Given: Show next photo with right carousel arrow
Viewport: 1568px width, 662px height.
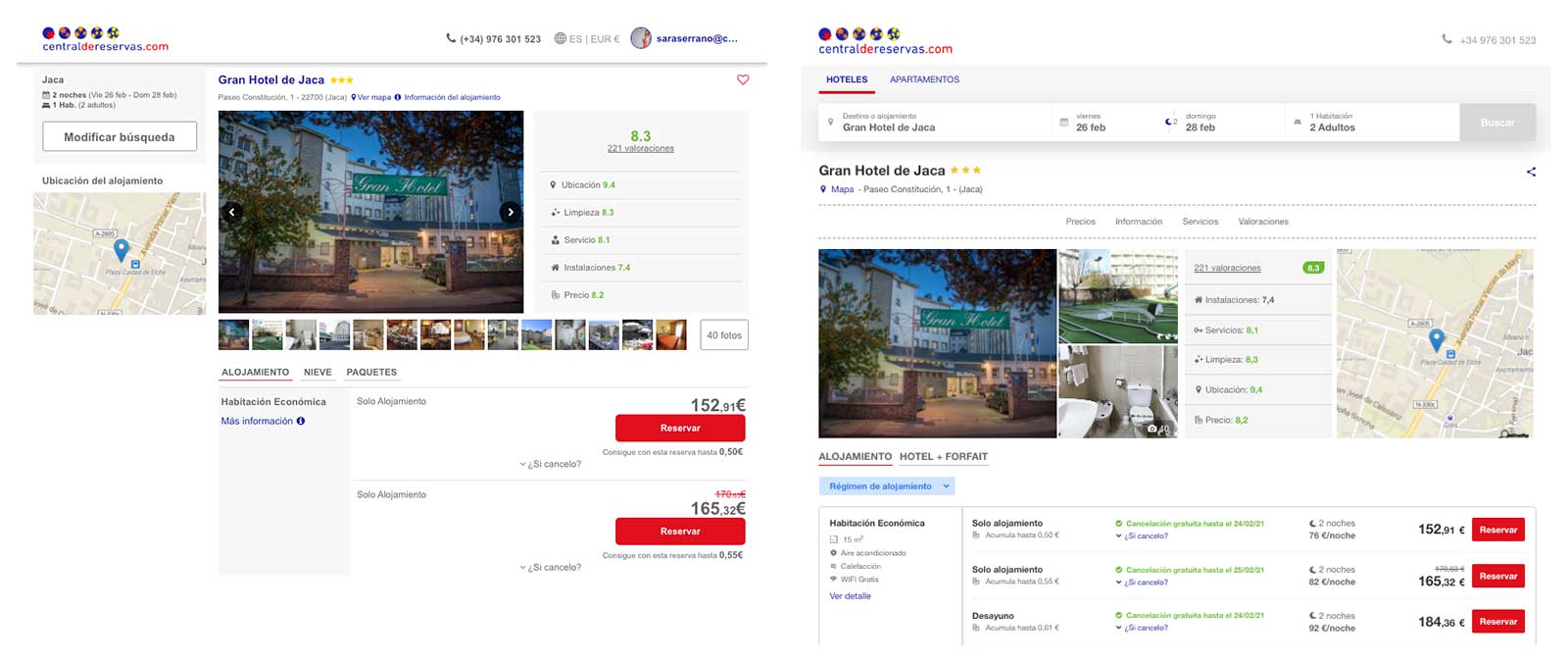Looking at the screenshot, I should pos(510,212).
